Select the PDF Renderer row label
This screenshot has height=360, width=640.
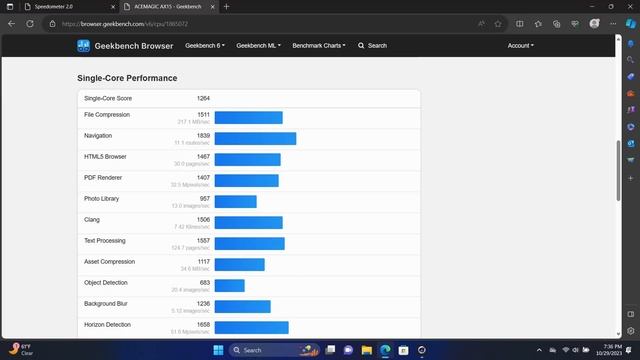pyautogui.click(x=103, y=178)
